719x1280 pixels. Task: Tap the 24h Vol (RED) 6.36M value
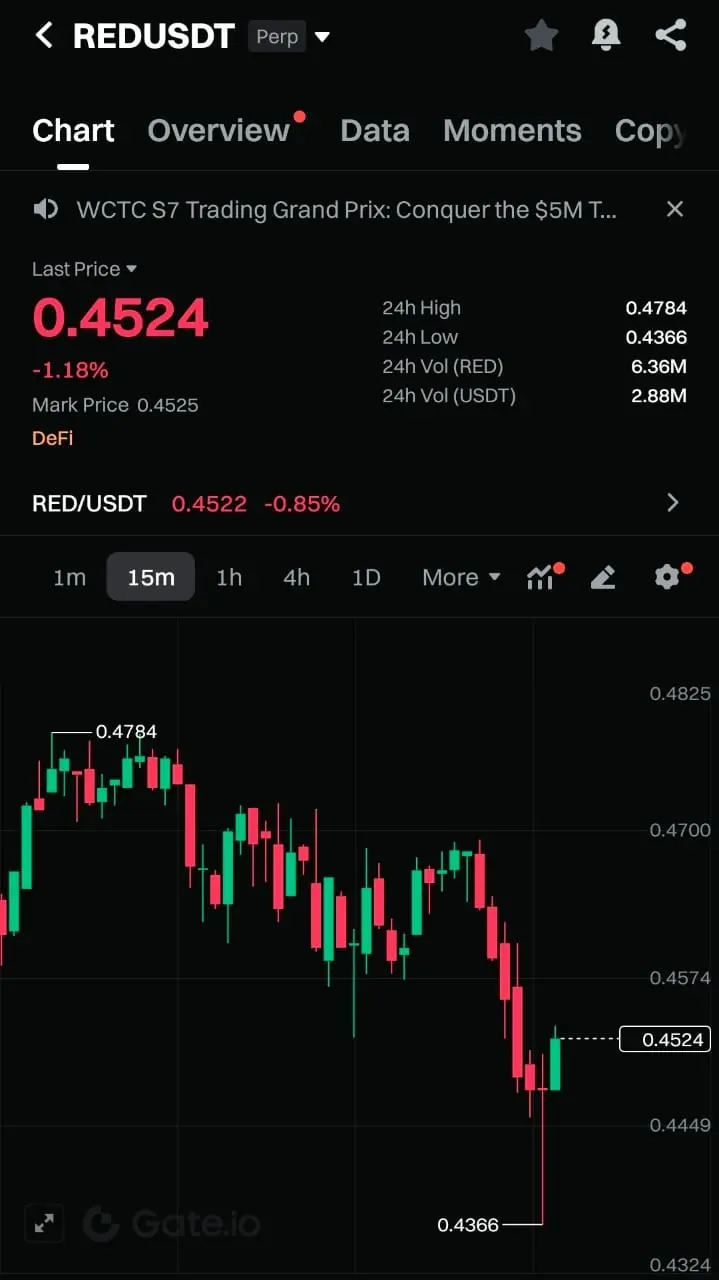click(x=659, y=367)
